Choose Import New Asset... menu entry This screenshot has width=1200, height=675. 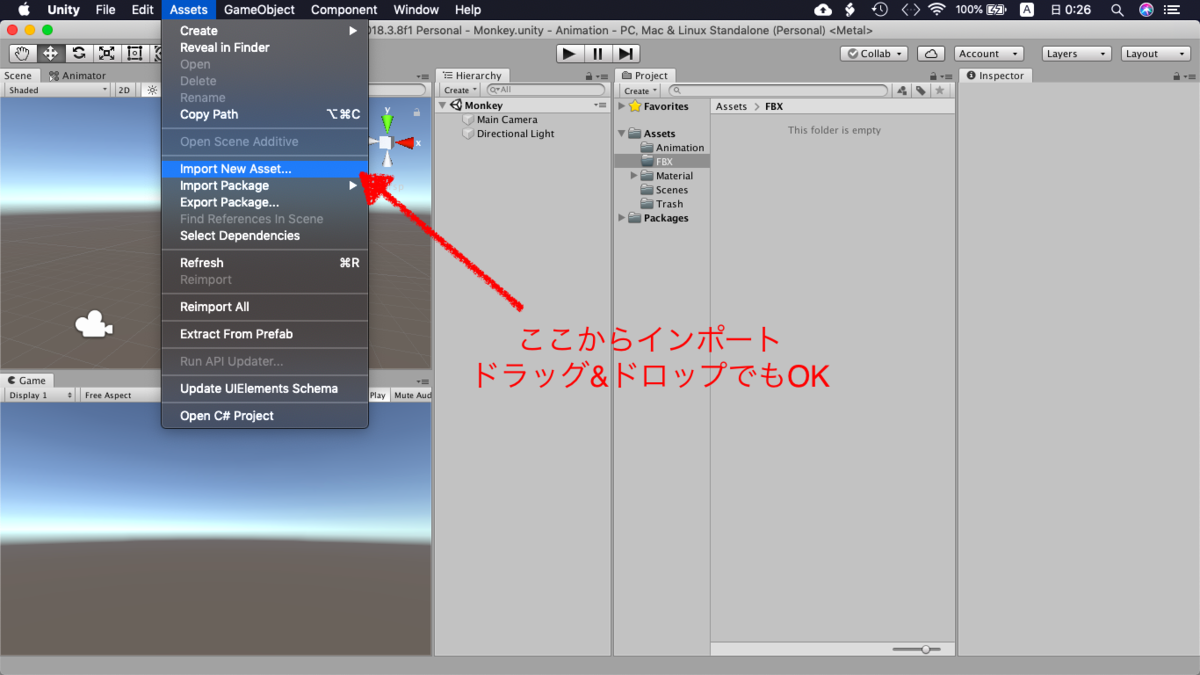point(265,169)
